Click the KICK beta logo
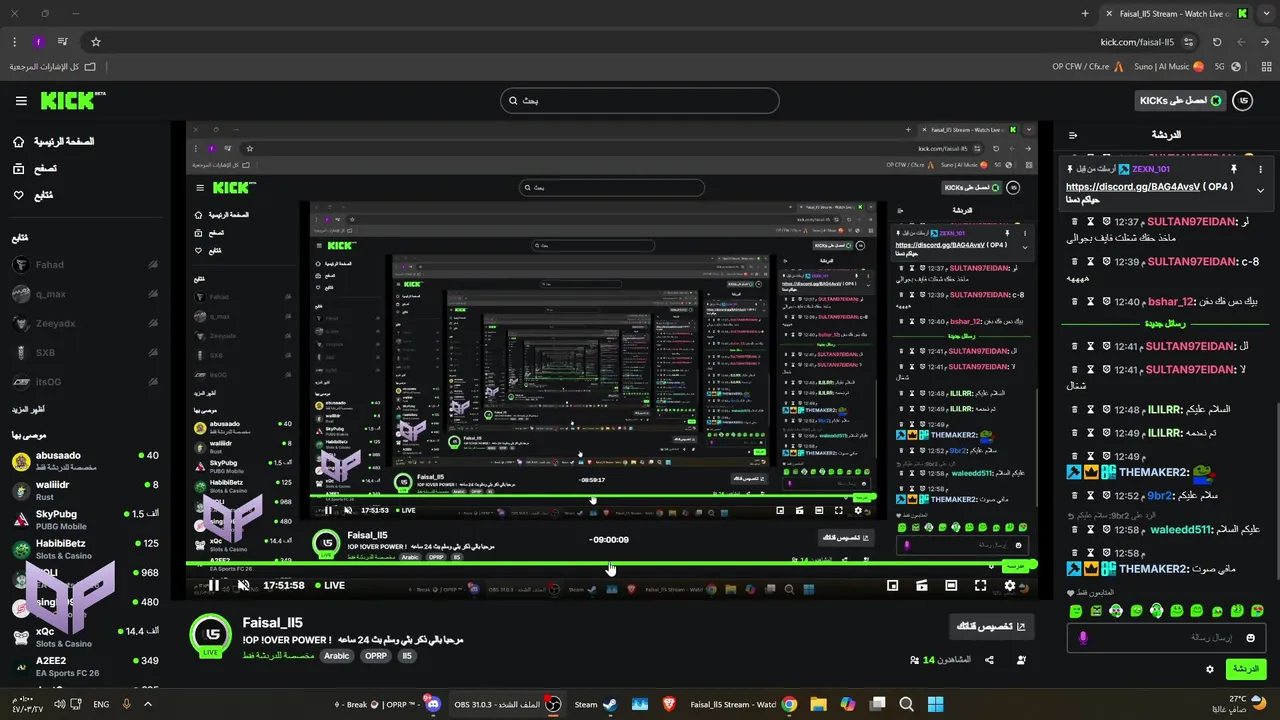Image resolution: width=1280 pixels, height=720 pixels. (x=73, y=100)
